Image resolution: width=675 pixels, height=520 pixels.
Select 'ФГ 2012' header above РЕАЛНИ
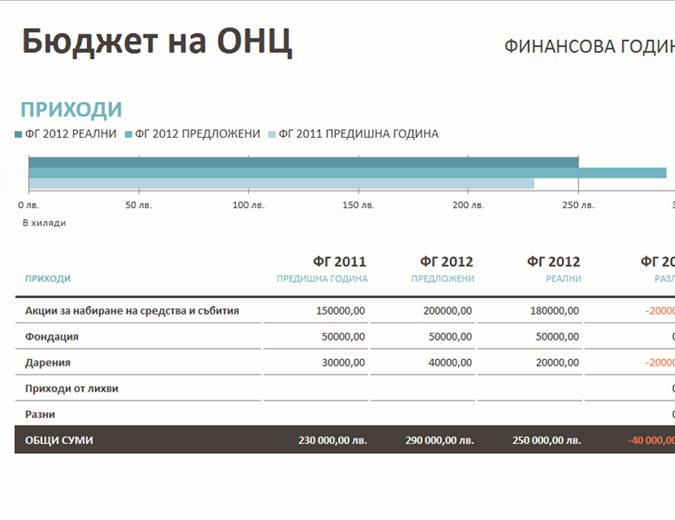[x=554, y=262]
